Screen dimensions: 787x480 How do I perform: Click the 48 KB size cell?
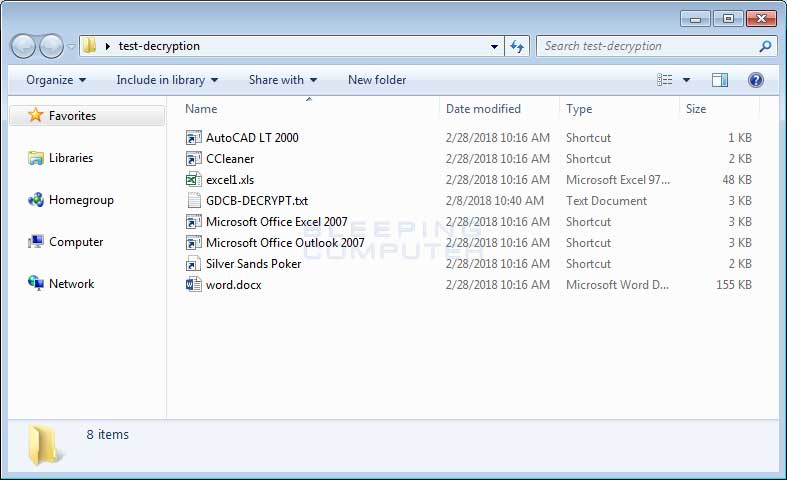coord(737,180)
